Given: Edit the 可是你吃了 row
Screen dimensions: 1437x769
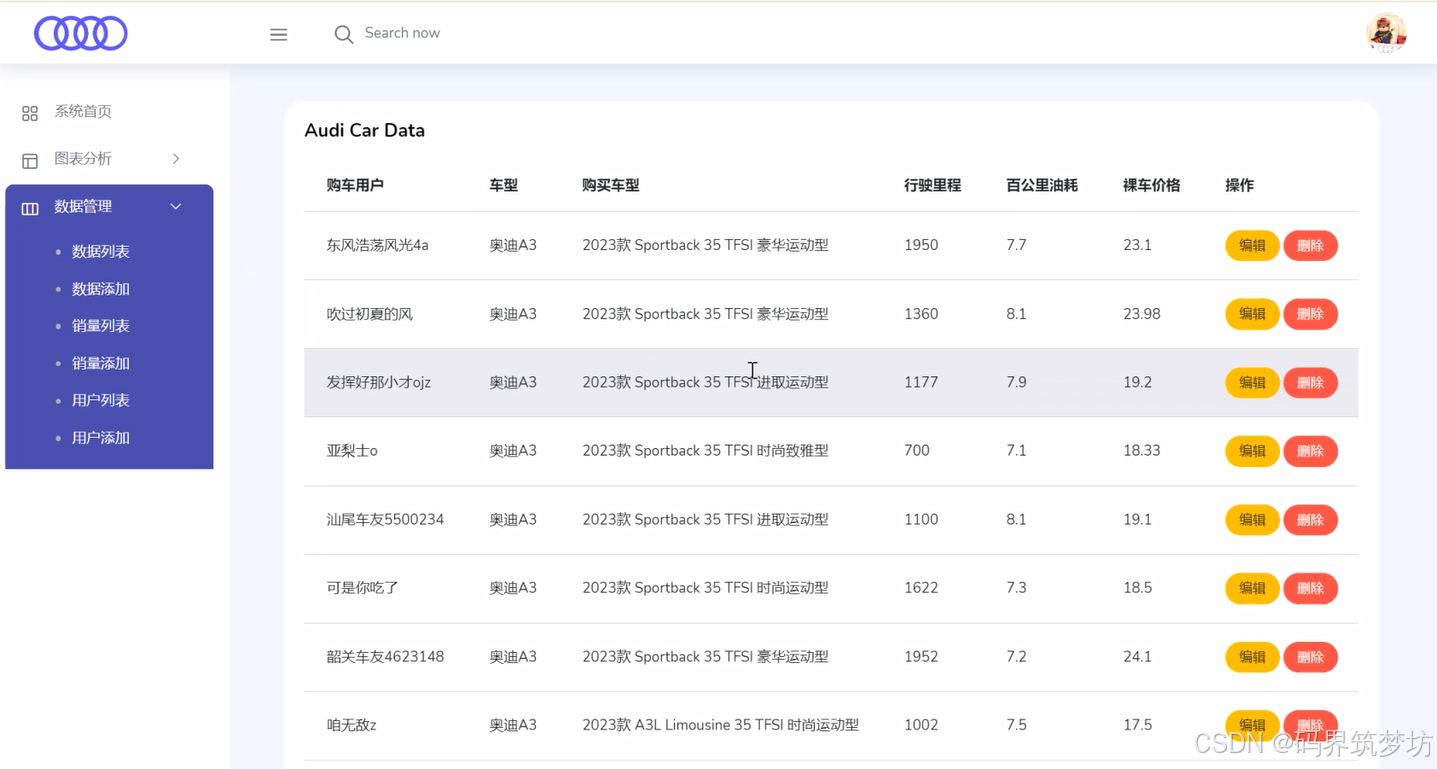Looking at the screenshot, I should (x=1252, y=588).
